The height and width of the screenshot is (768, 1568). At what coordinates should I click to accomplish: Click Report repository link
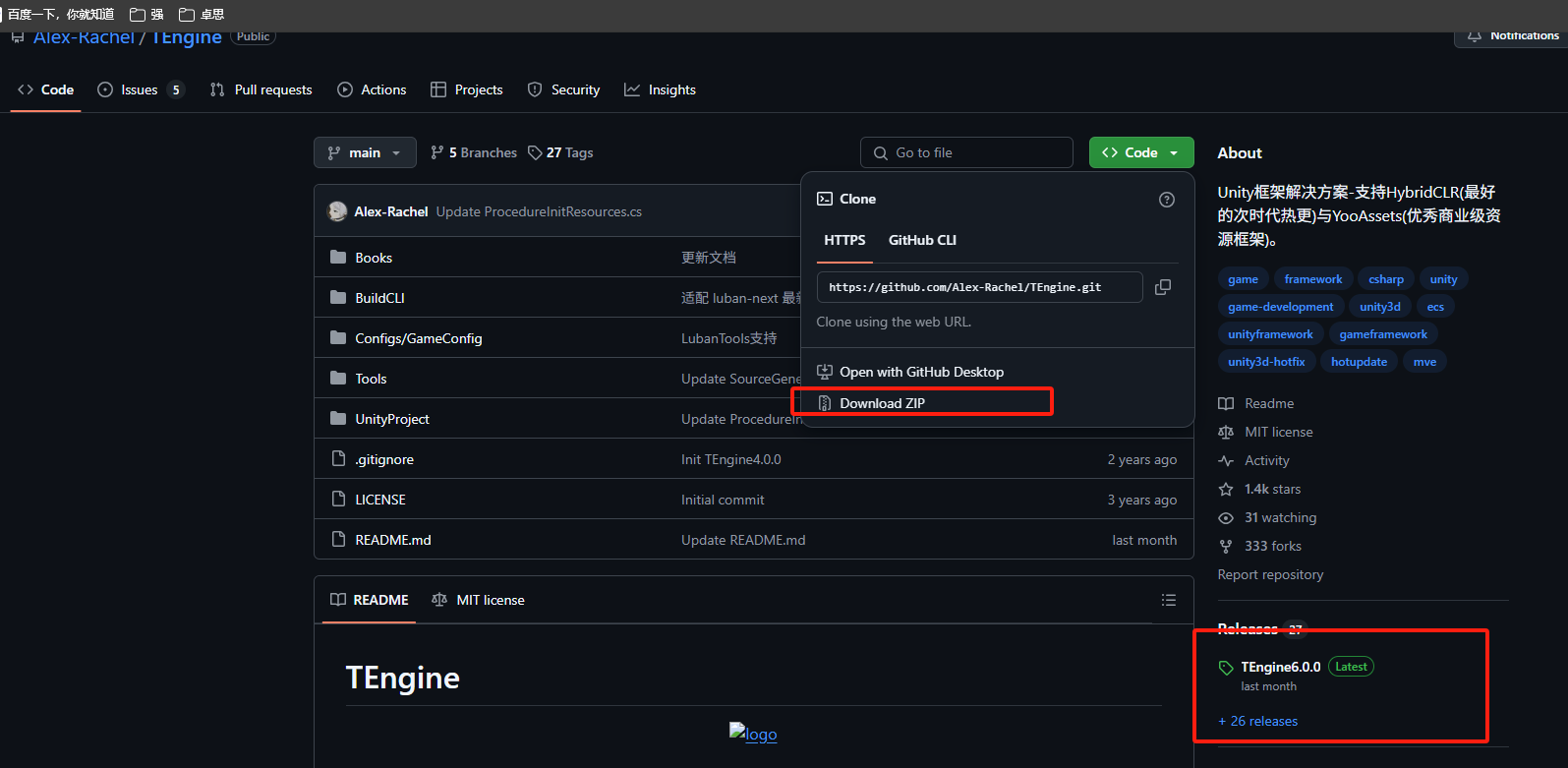pos(1270,574)
